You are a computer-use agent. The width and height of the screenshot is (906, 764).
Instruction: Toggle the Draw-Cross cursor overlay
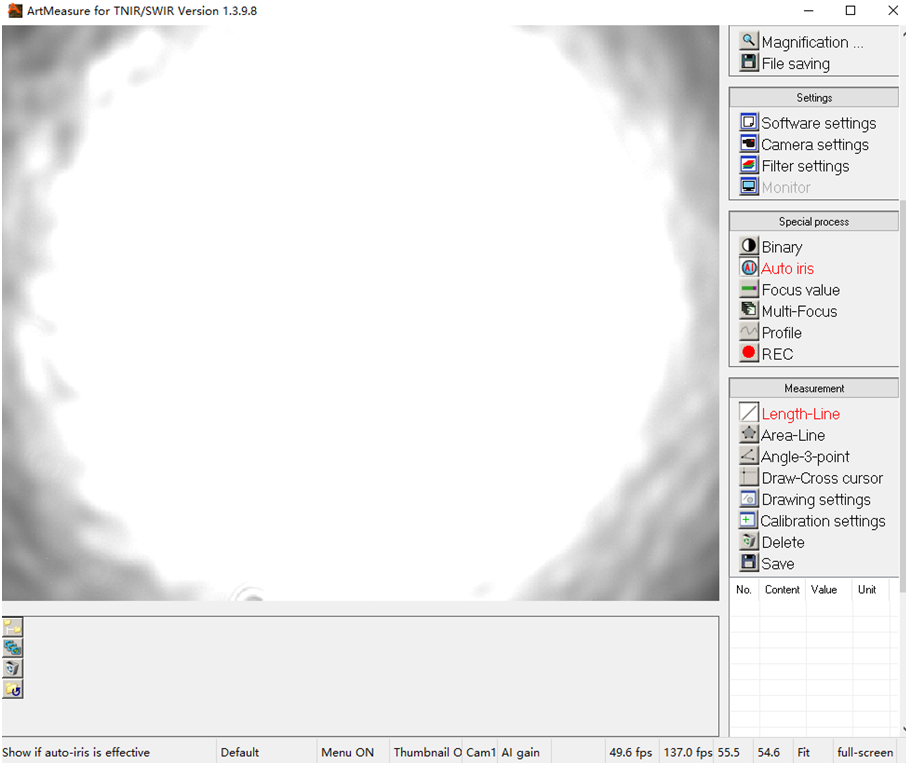coord(821,478)
